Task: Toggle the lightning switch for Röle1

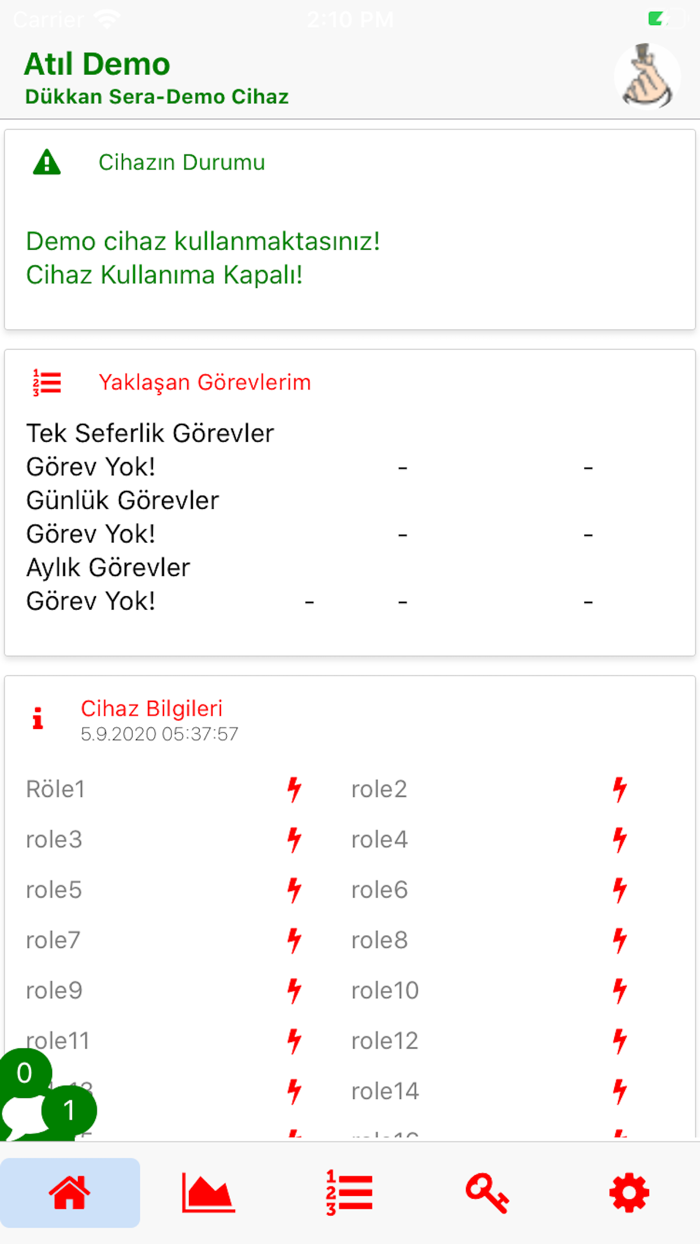Action: [x=293, y=789]
